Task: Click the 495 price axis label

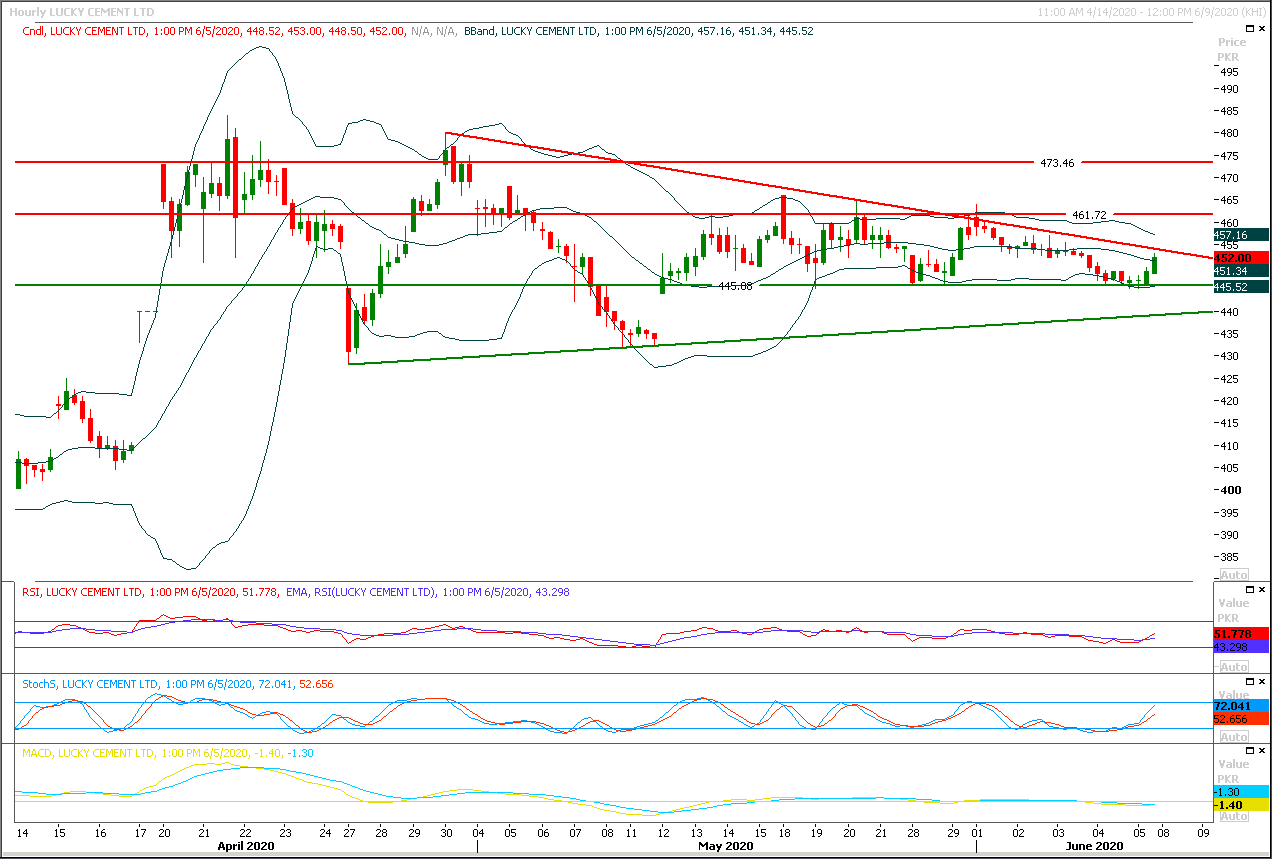Action: coord(1229,72)
